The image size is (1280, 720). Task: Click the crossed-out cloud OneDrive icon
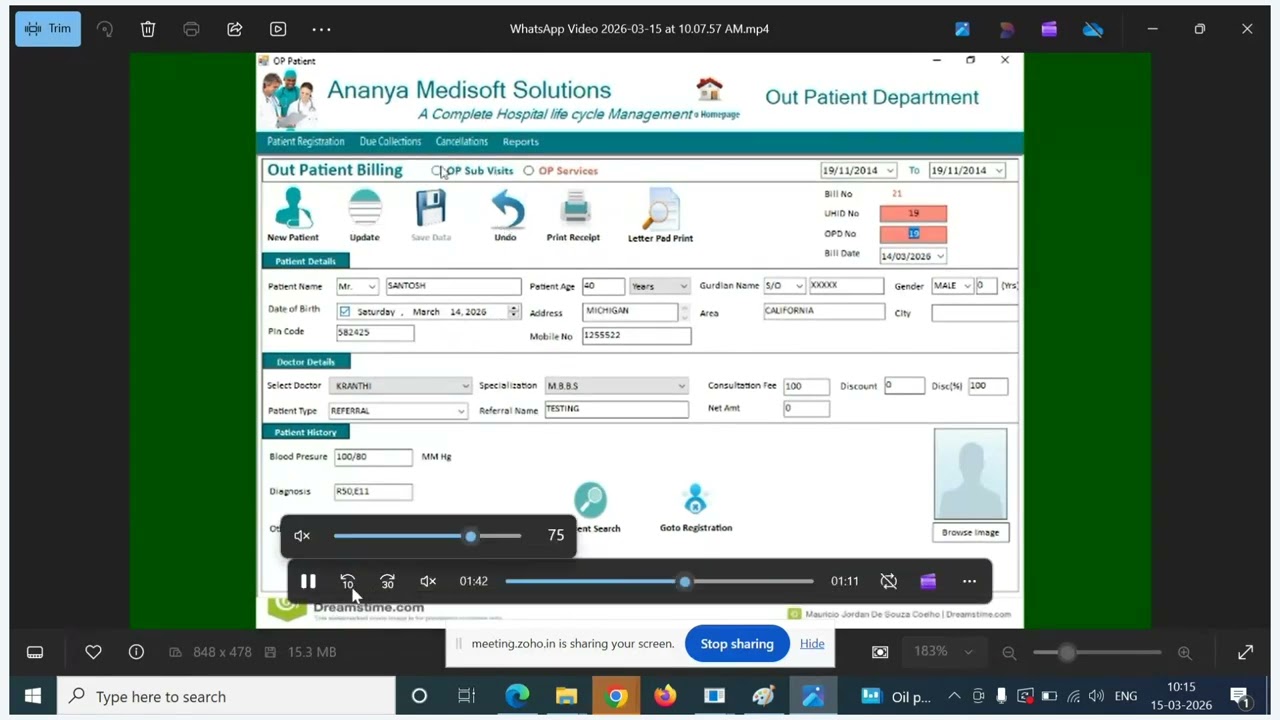point(1093,29)
